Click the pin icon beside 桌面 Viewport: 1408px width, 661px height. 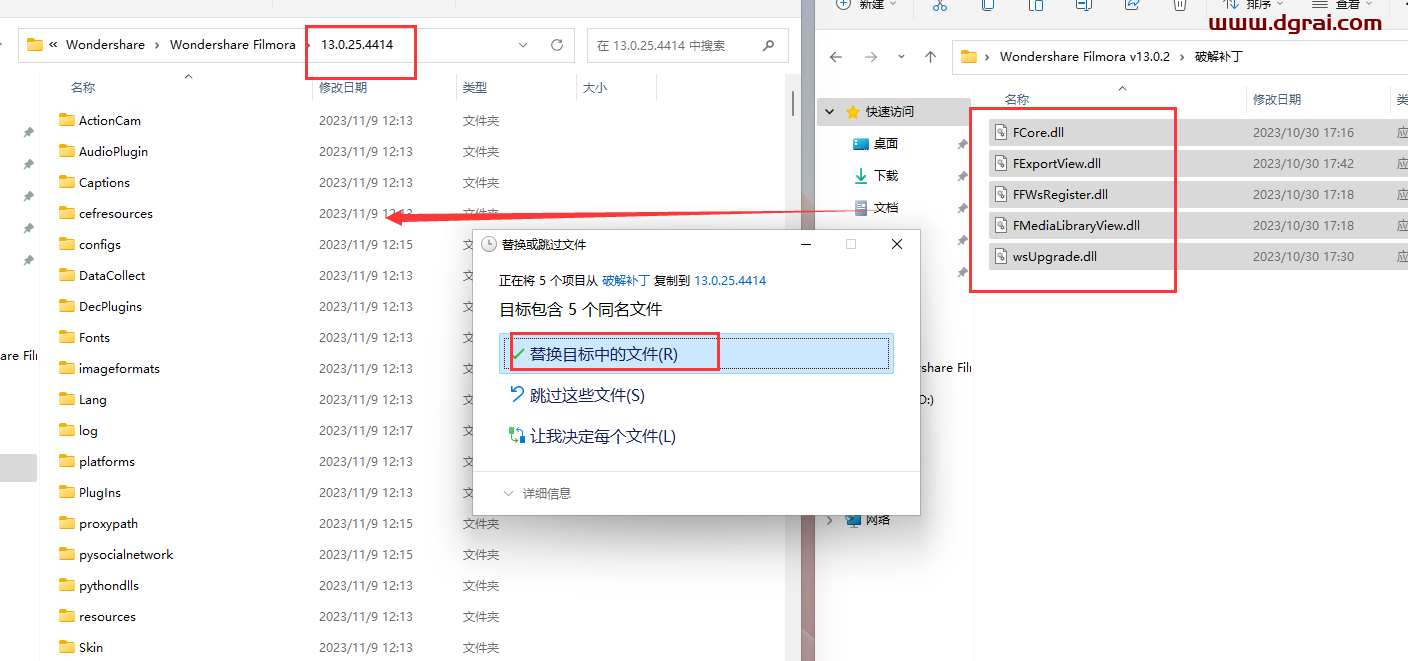(961, 144)
